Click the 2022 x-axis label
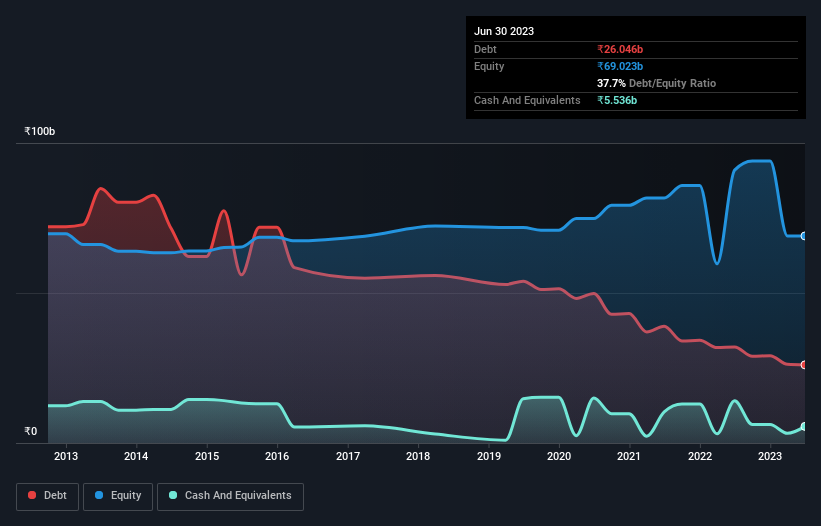Image resolution: width=821 pixels, height=526 pixels. (x=700, y=456)
